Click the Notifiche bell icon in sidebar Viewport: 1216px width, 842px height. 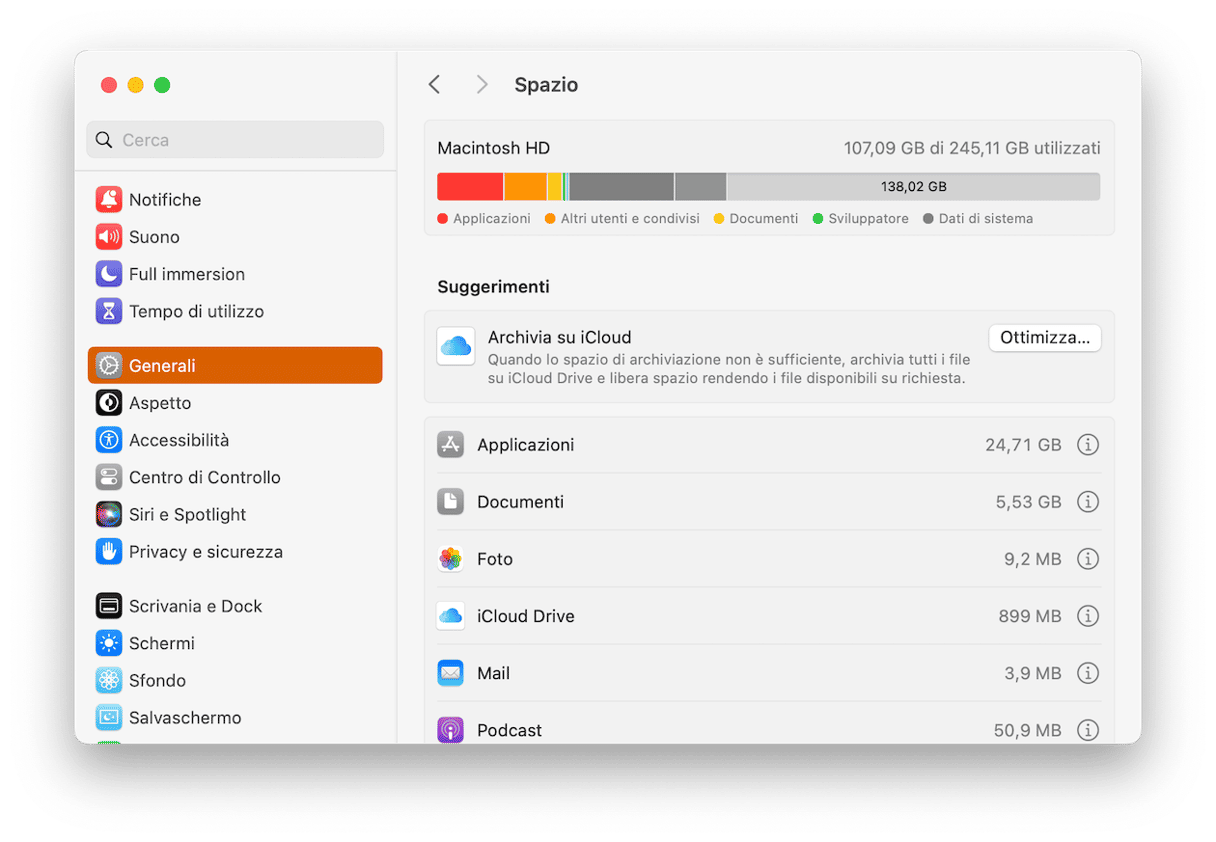click(109, 200)
